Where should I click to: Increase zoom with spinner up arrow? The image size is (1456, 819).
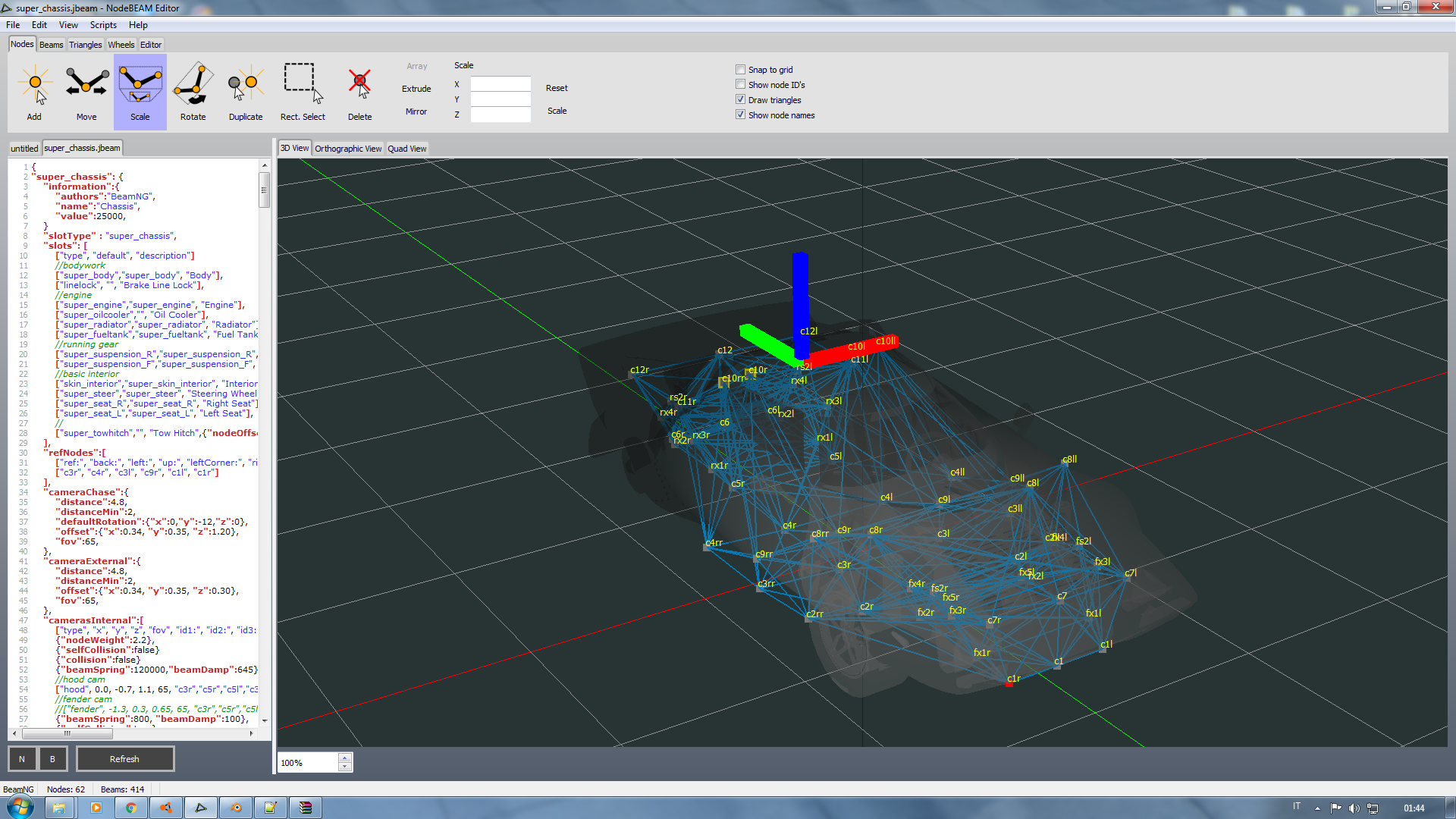tap(345, 758)
